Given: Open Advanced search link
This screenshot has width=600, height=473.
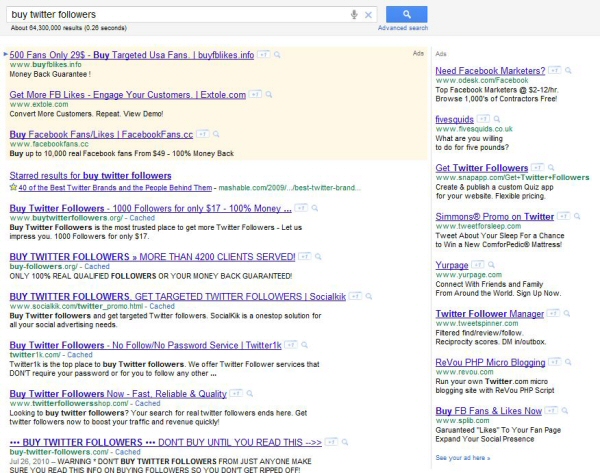Looking at the screenshot, I should point(404,29).
